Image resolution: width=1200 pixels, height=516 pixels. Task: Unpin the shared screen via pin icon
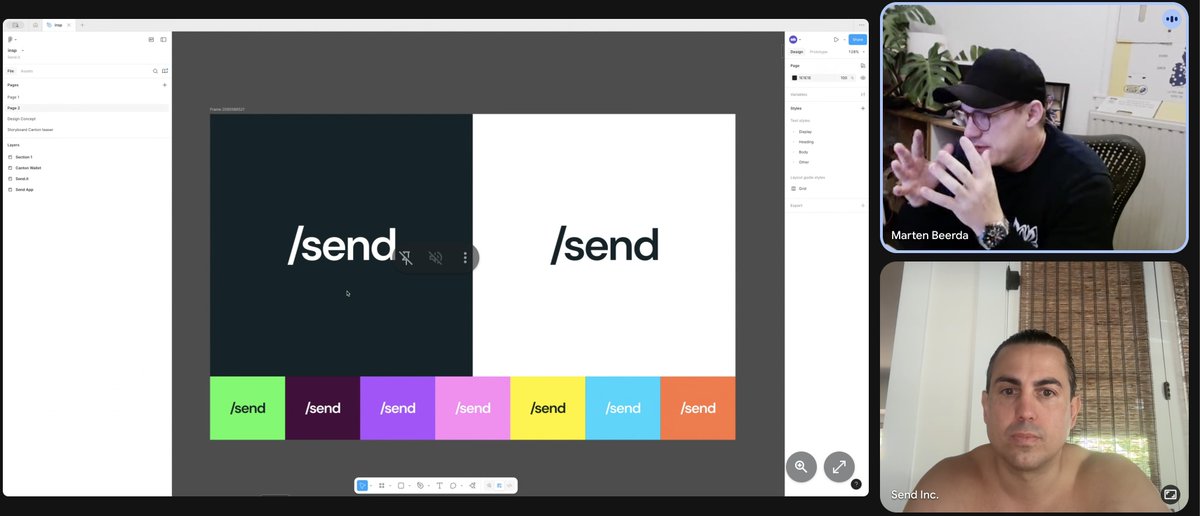[406, 257]
